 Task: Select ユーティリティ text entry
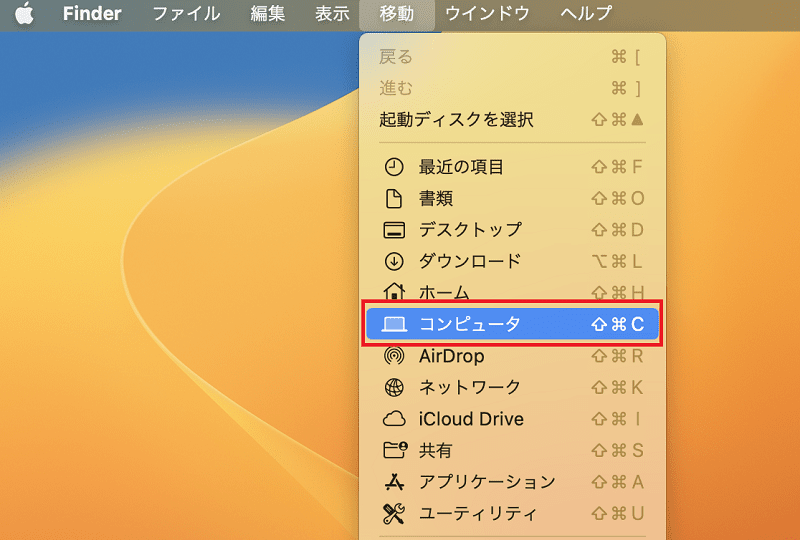pos(478,513)
